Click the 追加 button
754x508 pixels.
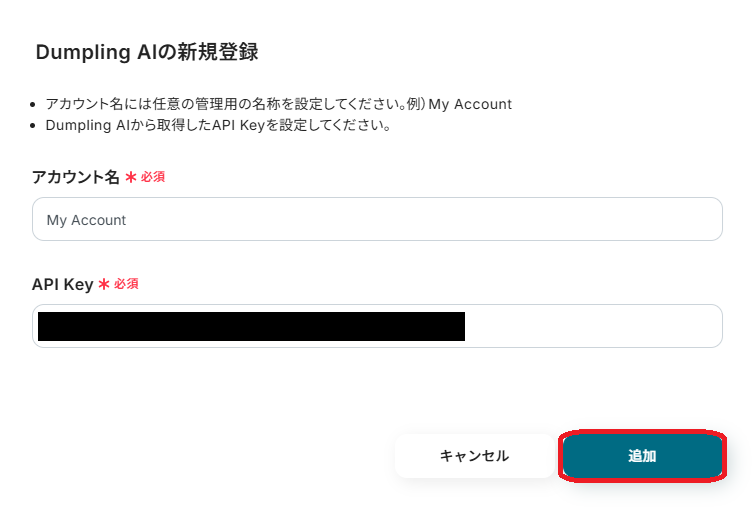point(642,456)
